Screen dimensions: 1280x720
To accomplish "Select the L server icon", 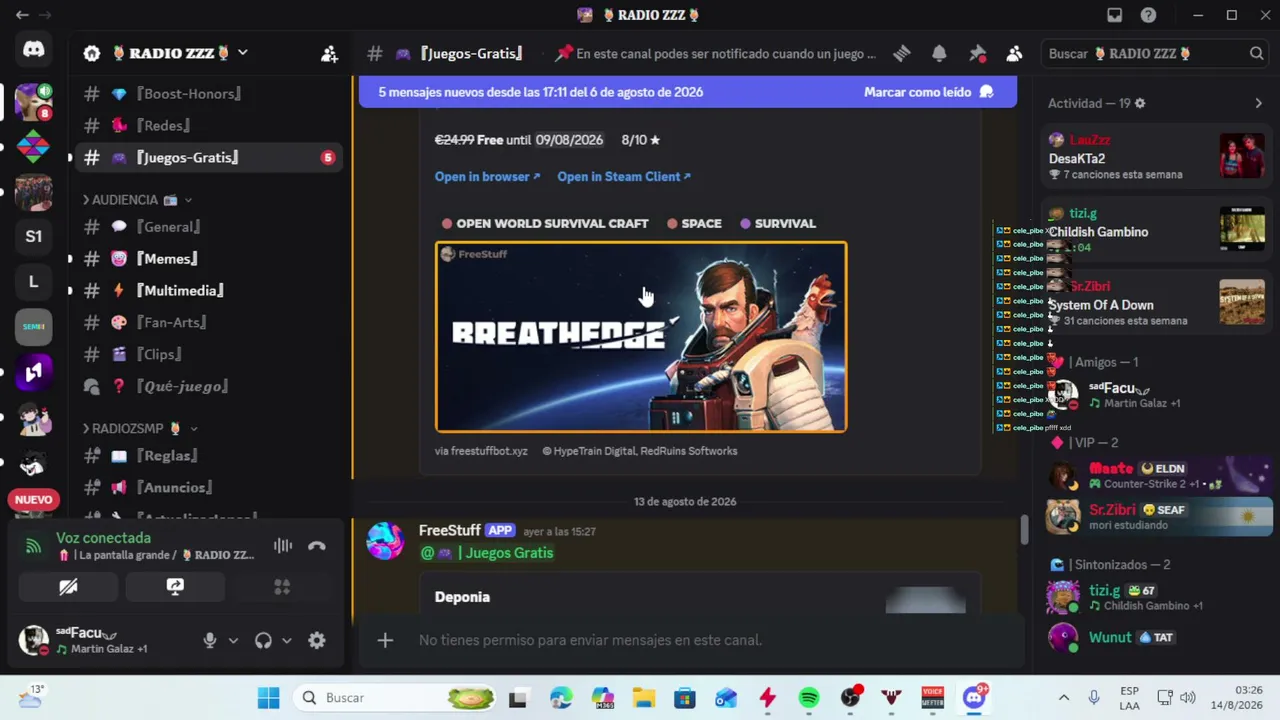I will pyautogui.click(x=33, y=282).
